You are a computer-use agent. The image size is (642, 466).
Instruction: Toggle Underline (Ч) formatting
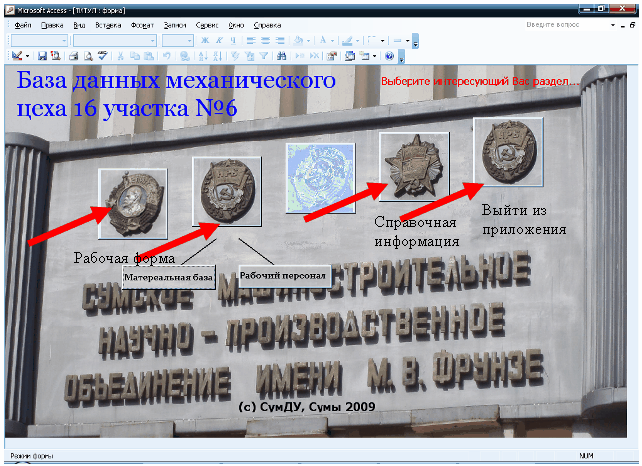point(233,41)
